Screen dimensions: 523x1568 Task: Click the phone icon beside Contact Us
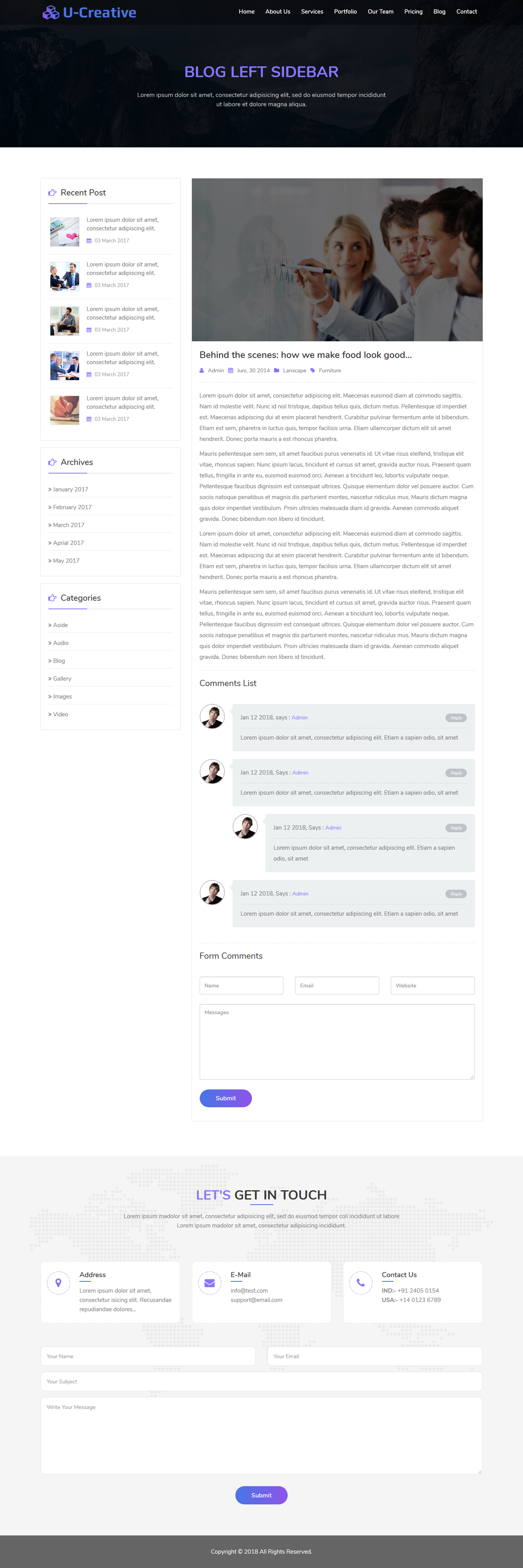(361, 1283)
